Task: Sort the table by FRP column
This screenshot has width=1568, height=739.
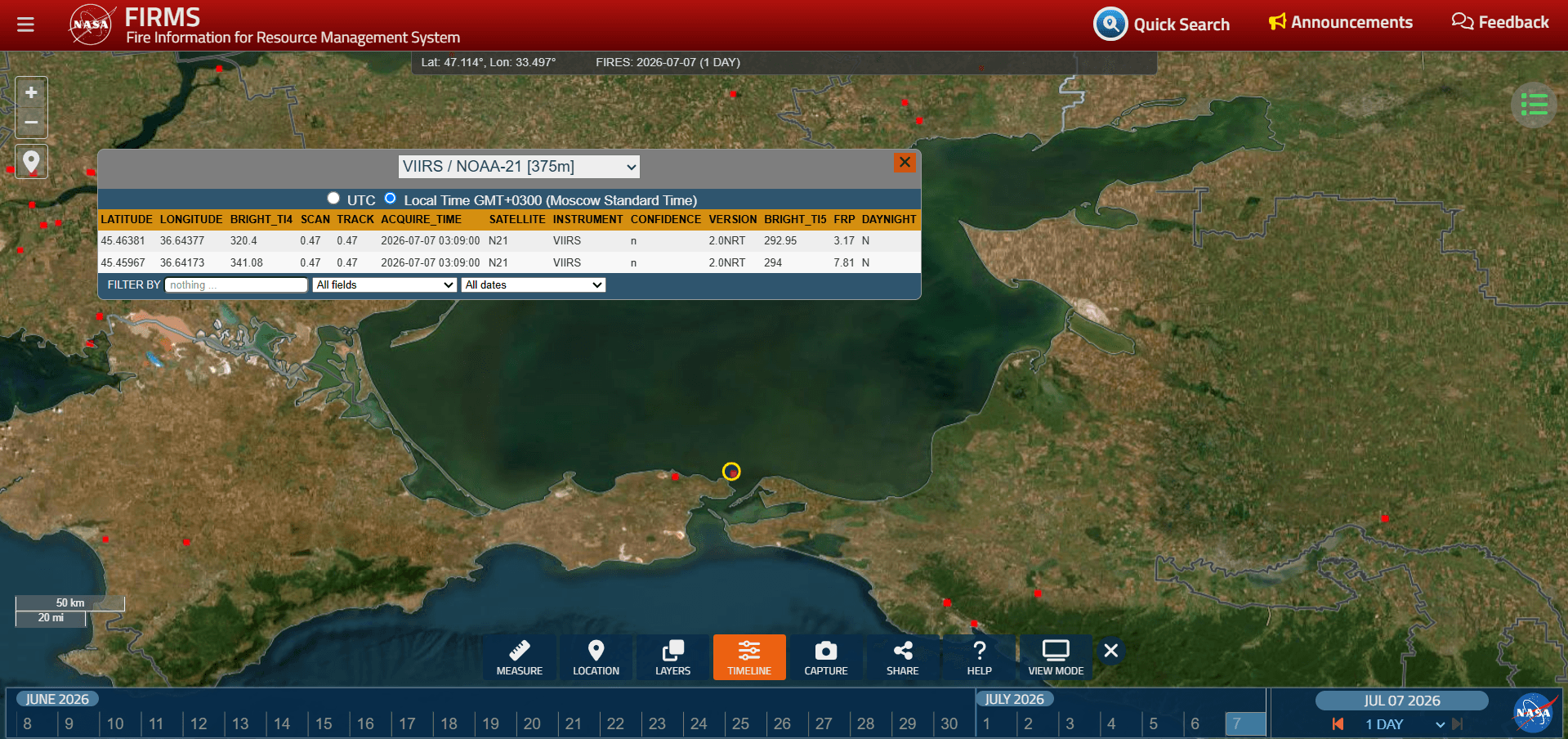Action: (x=844, y=219)
